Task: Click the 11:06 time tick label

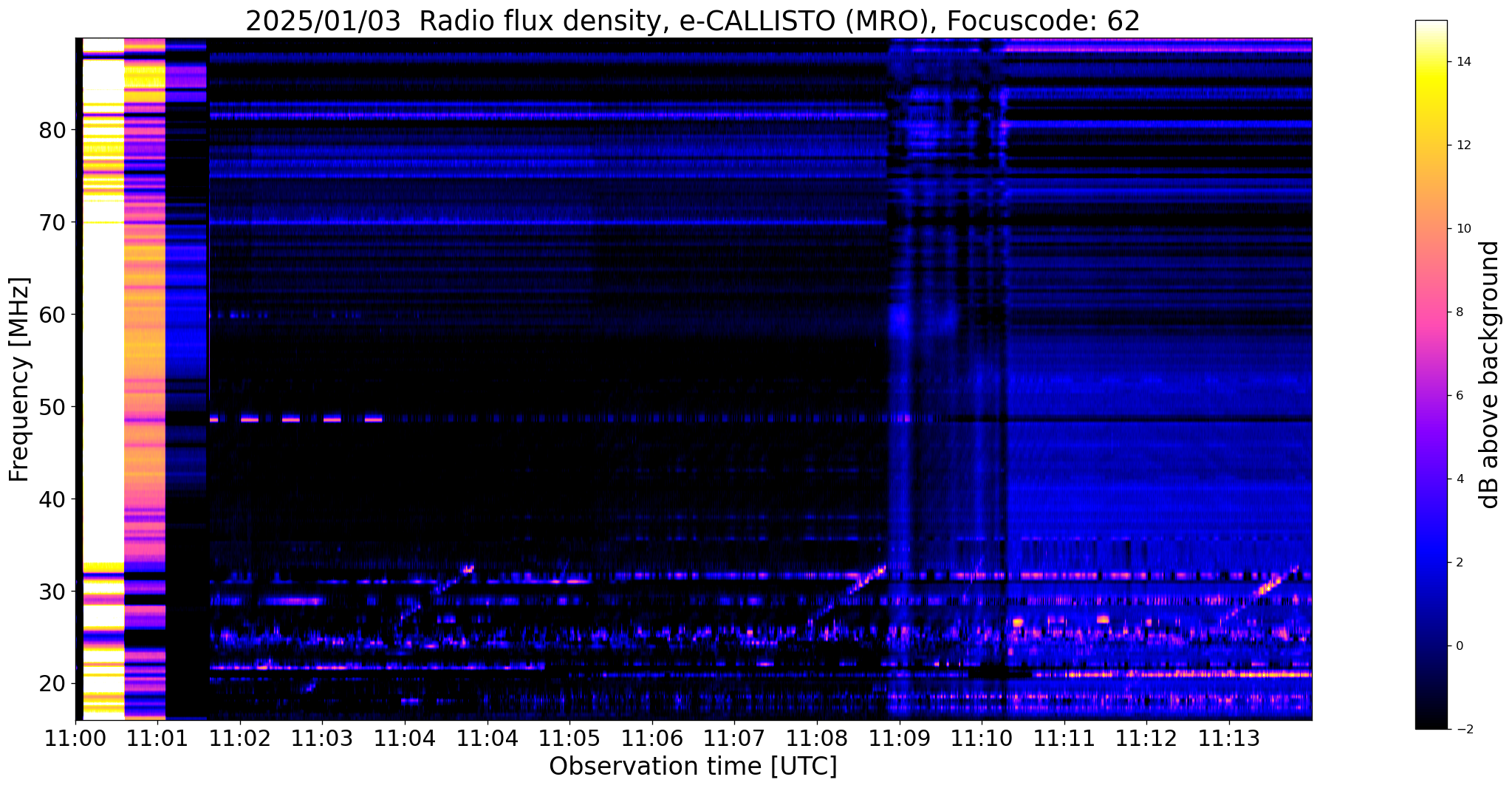Action: 651,738
